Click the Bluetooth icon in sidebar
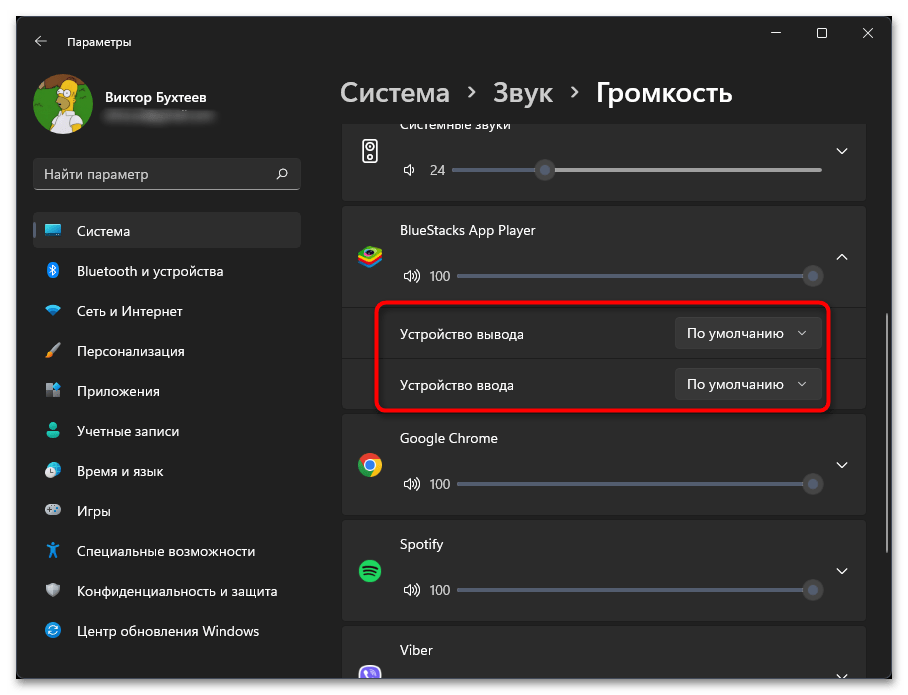908x695 pixels. pos(53,270)
